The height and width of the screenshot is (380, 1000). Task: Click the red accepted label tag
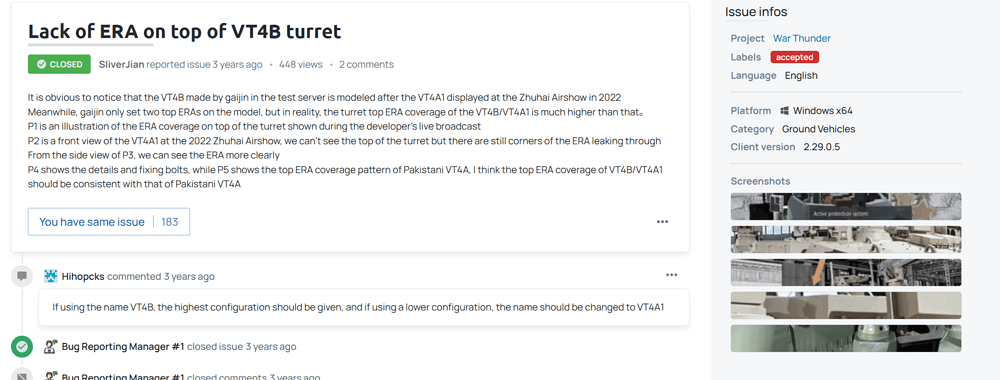coord(795,57)
